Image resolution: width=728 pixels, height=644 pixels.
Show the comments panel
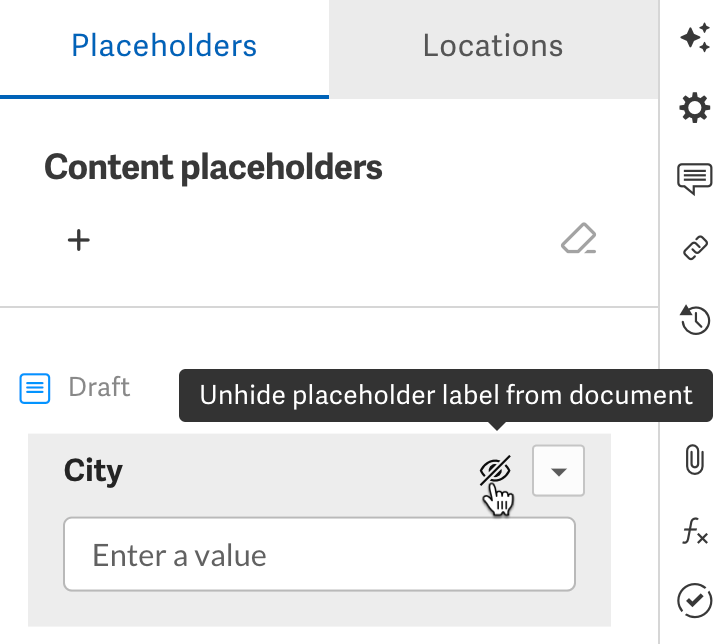point(695,178)
